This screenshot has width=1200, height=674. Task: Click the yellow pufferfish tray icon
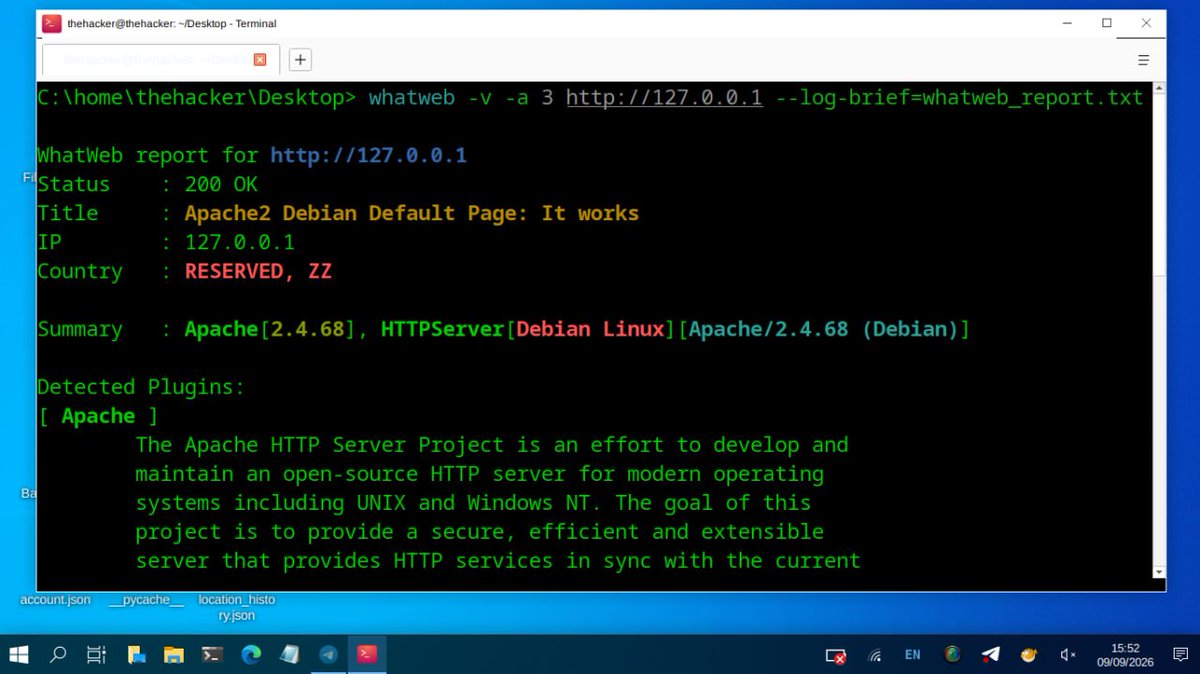(x=1028, y=655)
